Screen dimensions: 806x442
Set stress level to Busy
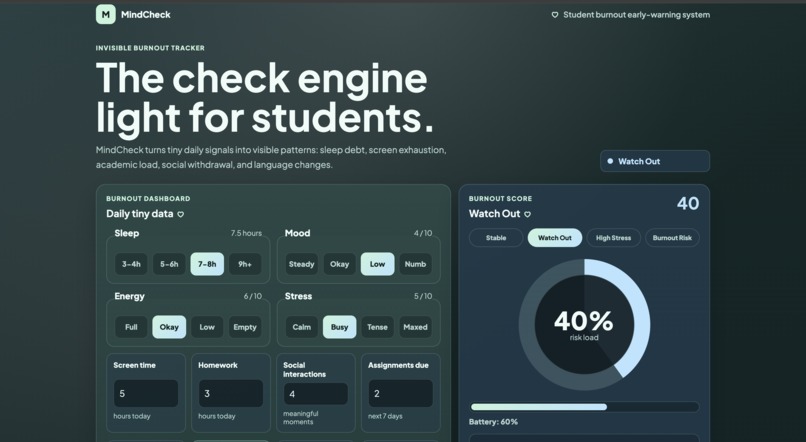tap(339, 327)
